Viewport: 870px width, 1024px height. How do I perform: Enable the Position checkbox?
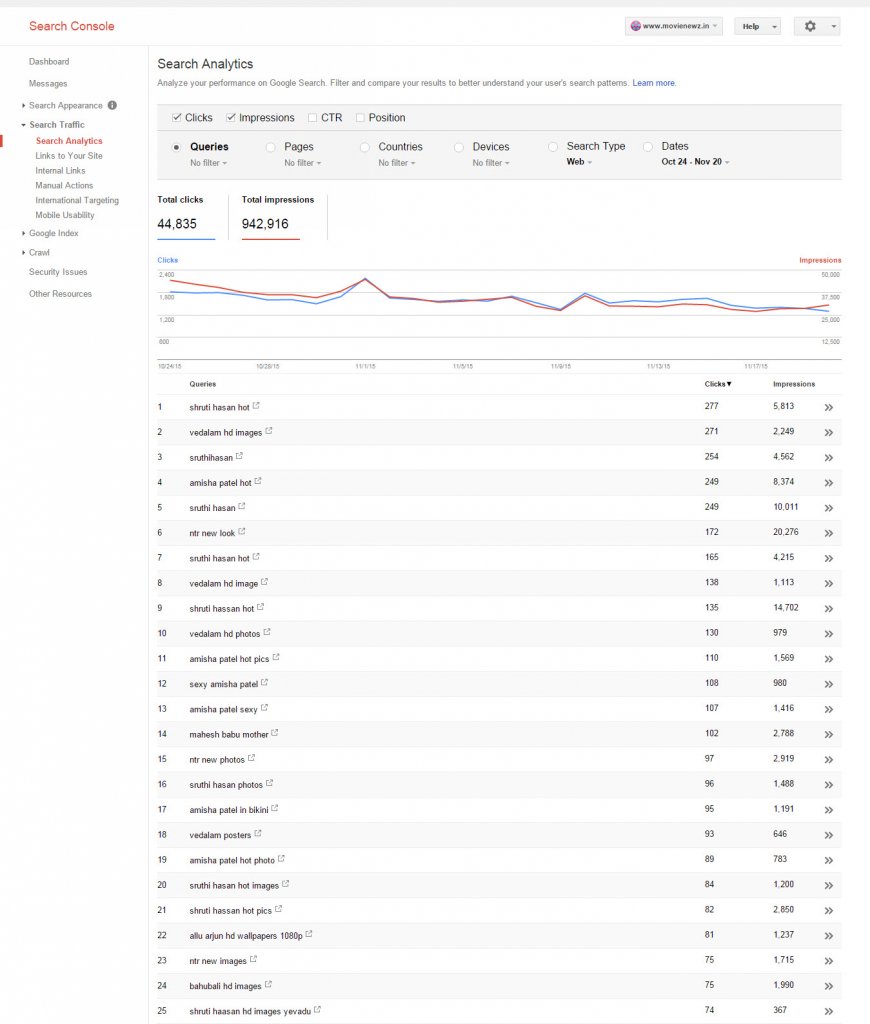tap(360, 118)
